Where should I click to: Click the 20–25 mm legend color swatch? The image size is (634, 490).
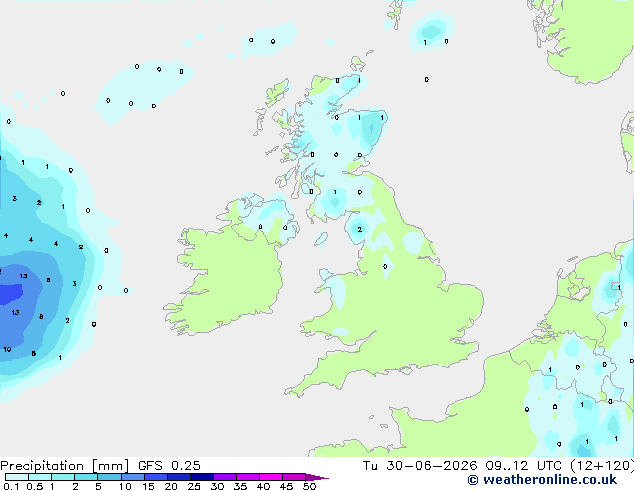(x=178, y=477)
